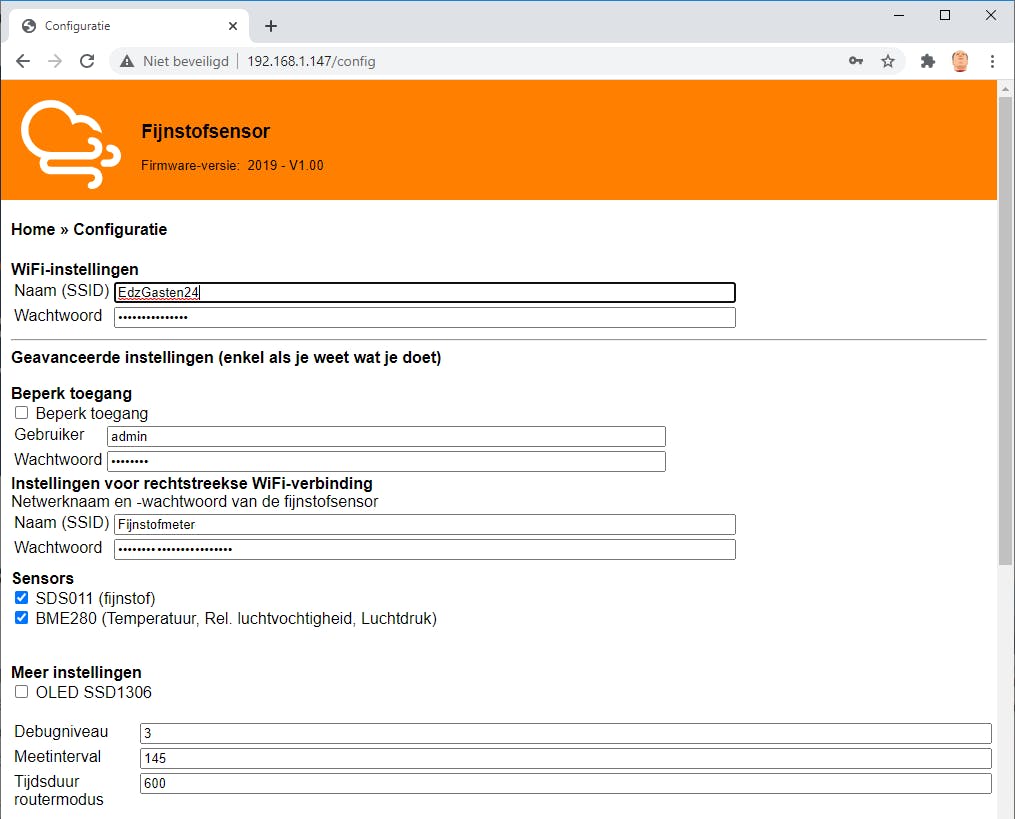Click the address bar URL 192.168.1.147/config
The image size is (1015, 819).
point(311,62)
